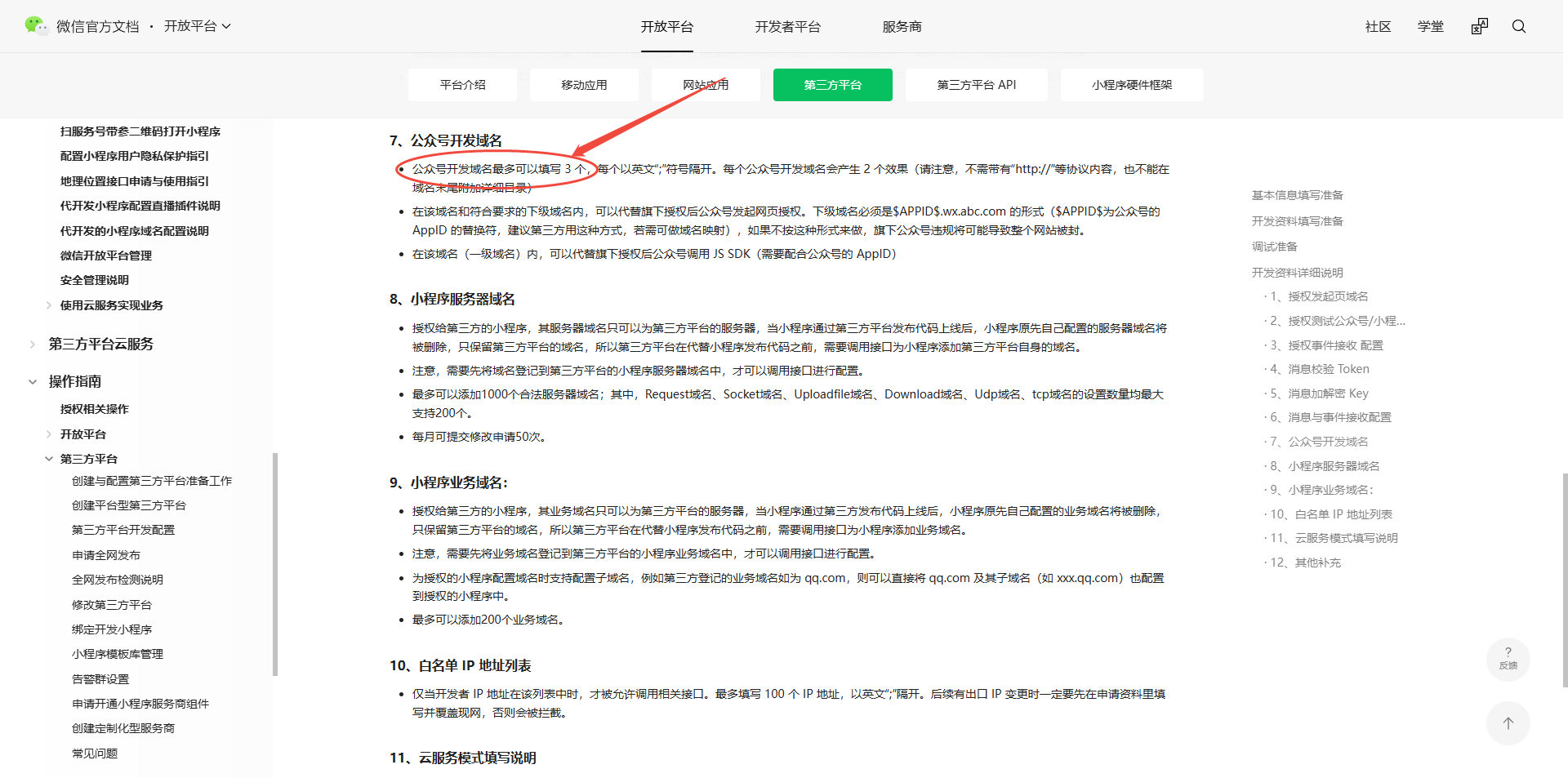This screenshot has height=778, width=1568.
Task: Click the back-to-top arrow button
Action: 1508,723
